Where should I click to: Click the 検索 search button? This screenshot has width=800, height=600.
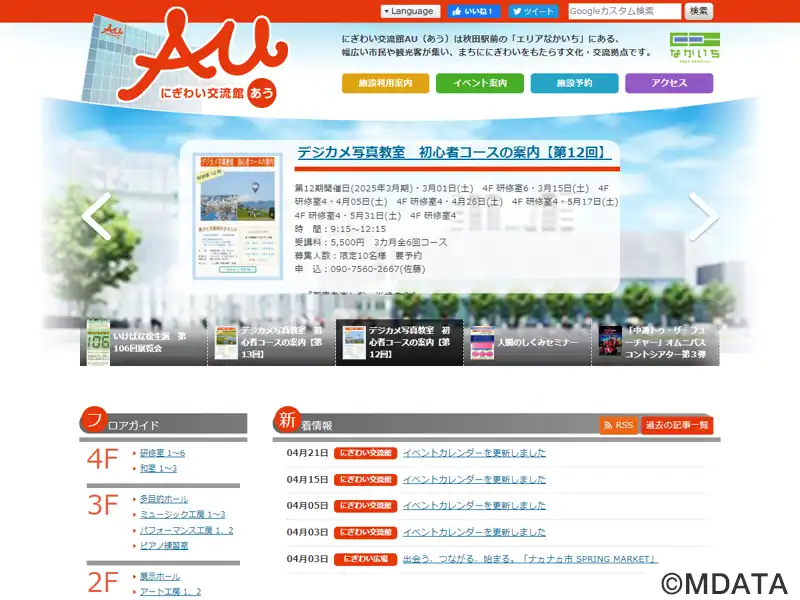coord(698,11)
